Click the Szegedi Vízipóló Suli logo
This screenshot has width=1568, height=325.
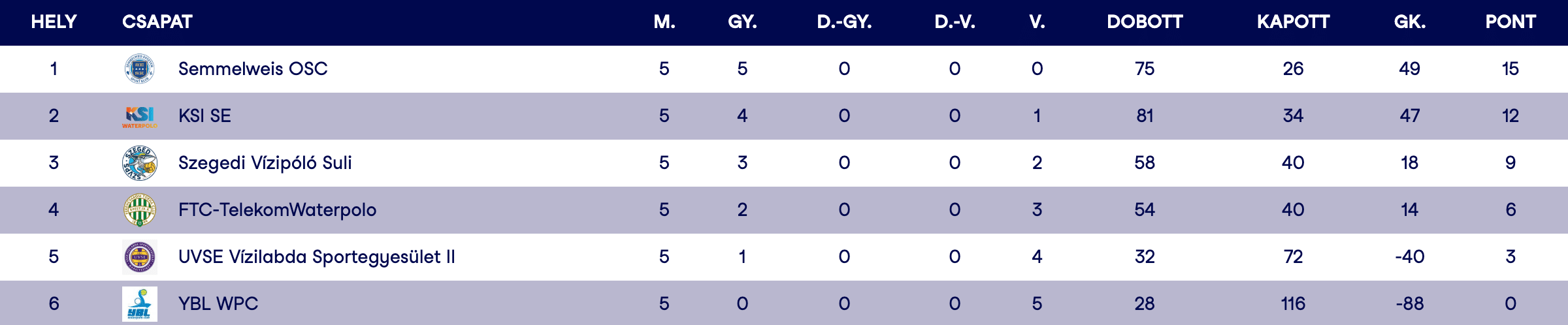[139, 163]
